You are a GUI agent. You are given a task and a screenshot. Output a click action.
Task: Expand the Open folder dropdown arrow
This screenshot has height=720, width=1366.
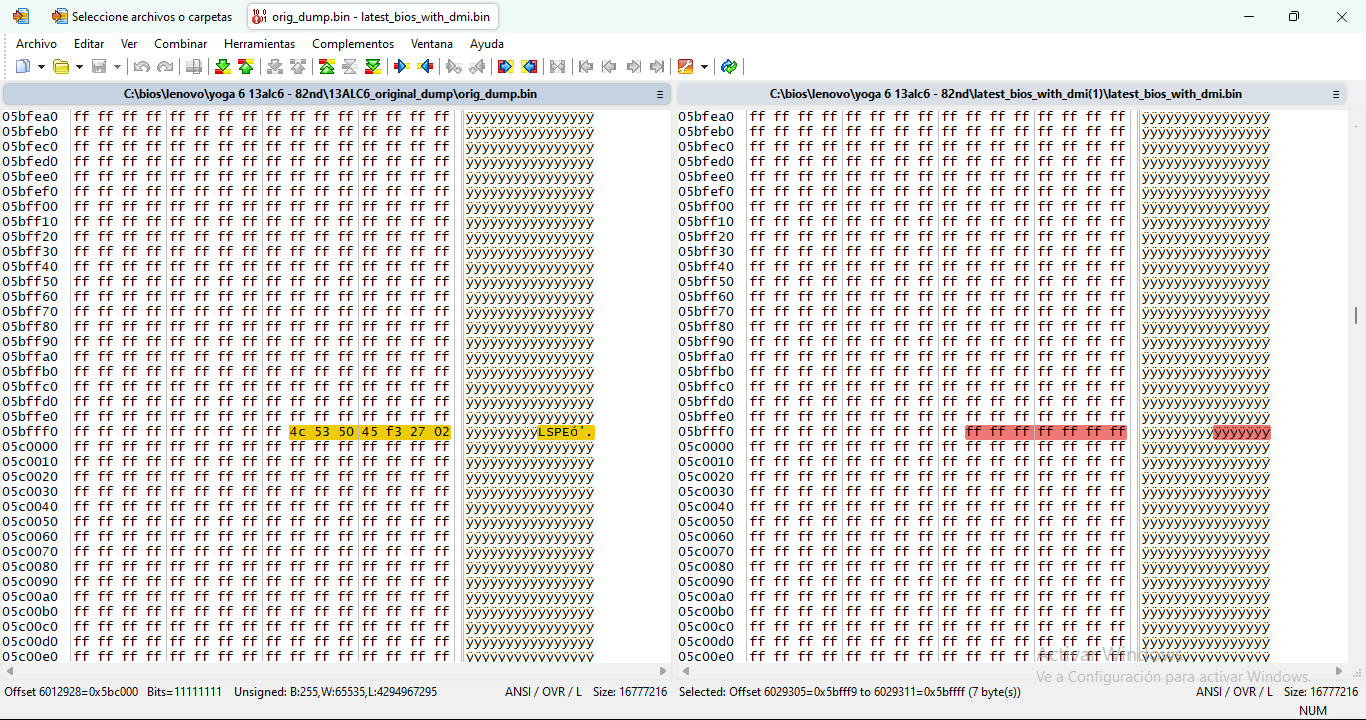(79, 67)
